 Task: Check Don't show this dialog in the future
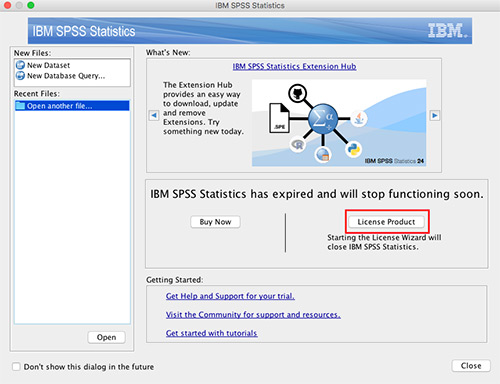click(x=16, y=367)
